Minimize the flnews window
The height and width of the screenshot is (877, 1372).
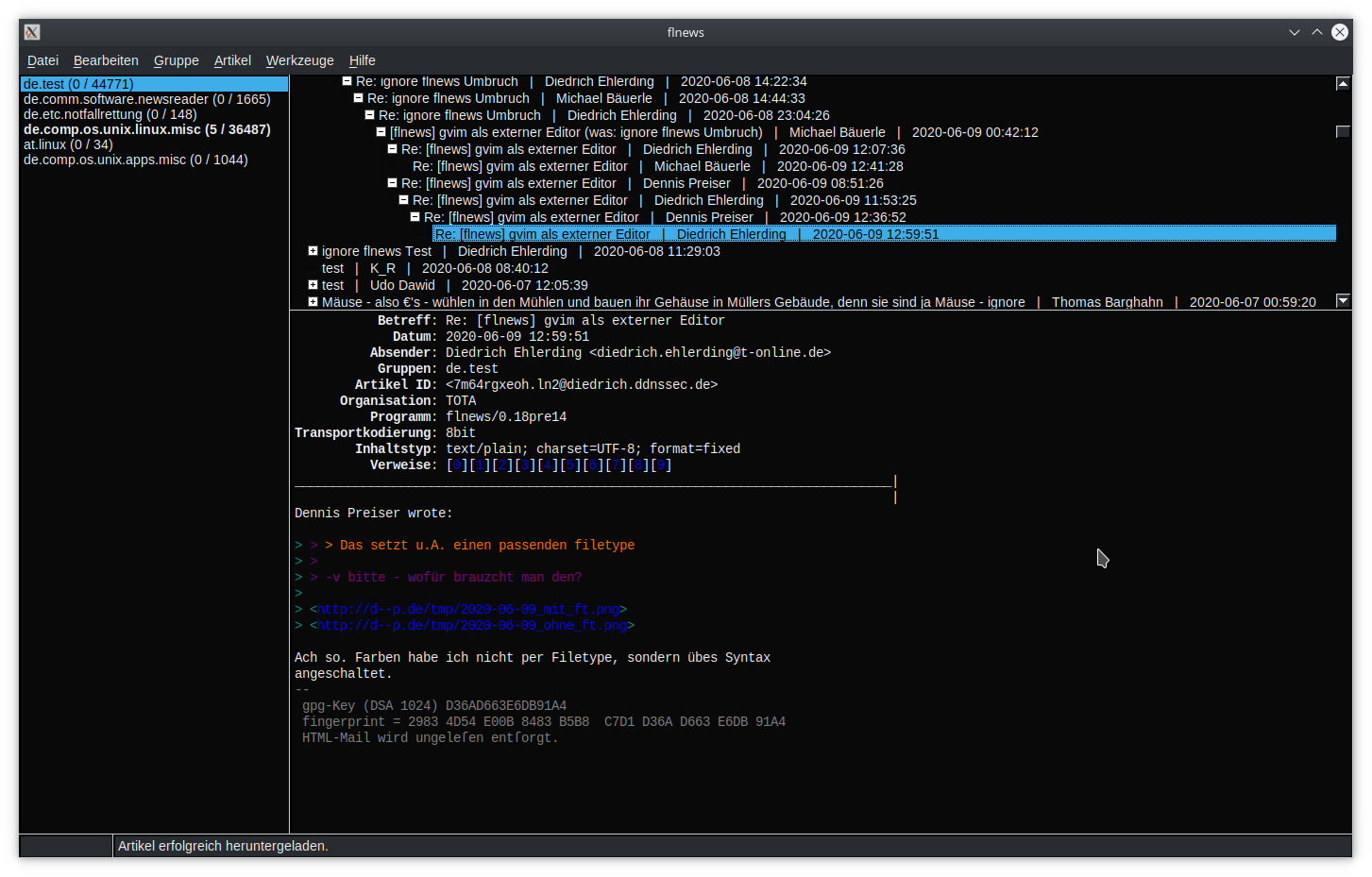(x=1295, y=32)
